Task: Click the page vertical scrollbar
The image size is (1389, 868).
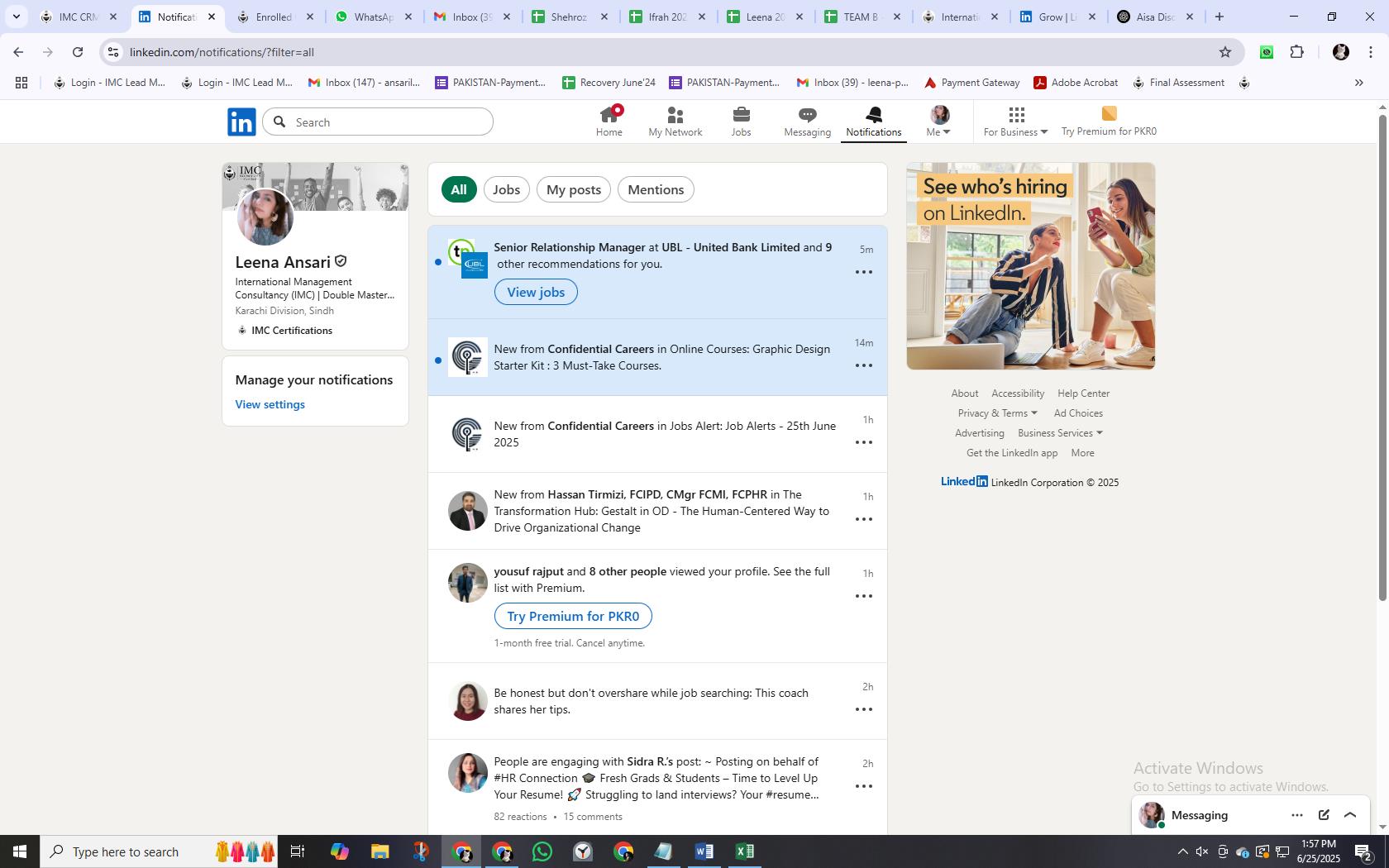Action: (1382, 358)
